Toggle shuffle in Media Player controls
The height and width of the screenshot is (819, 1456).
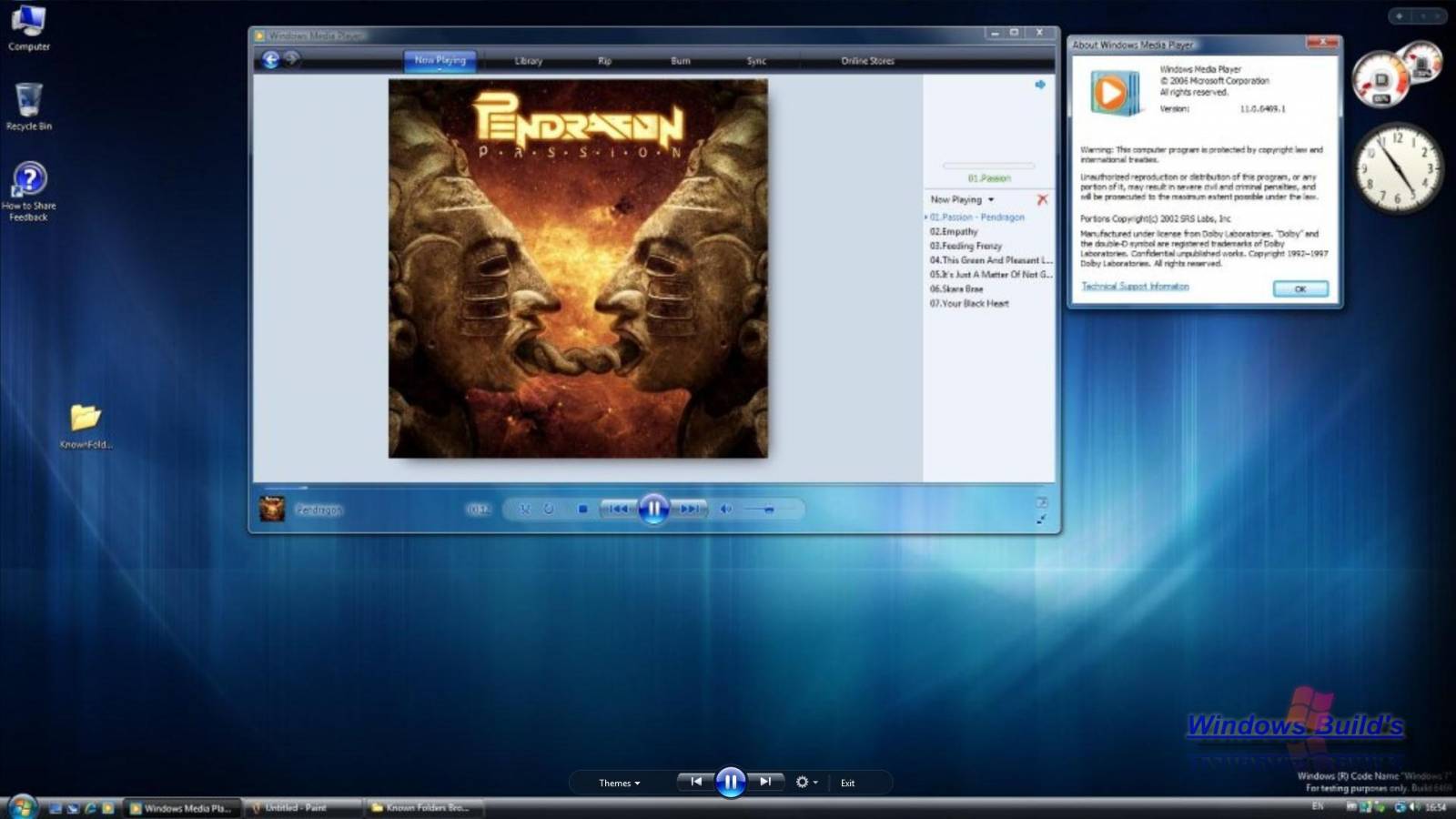(525, 510)
